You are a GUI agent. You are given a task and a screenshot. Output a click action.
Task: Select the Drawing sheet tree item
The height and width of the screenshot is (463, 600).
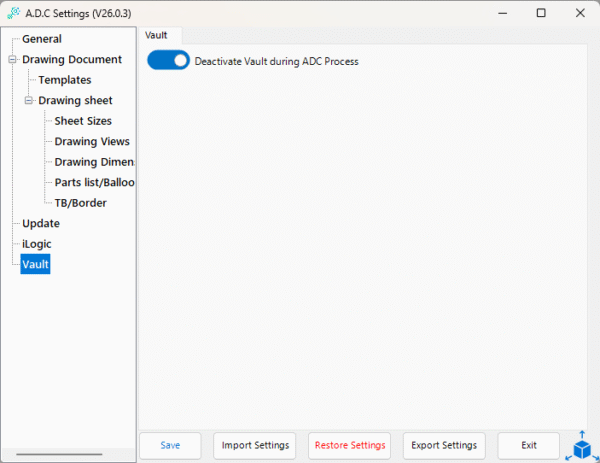click(75, 100)
